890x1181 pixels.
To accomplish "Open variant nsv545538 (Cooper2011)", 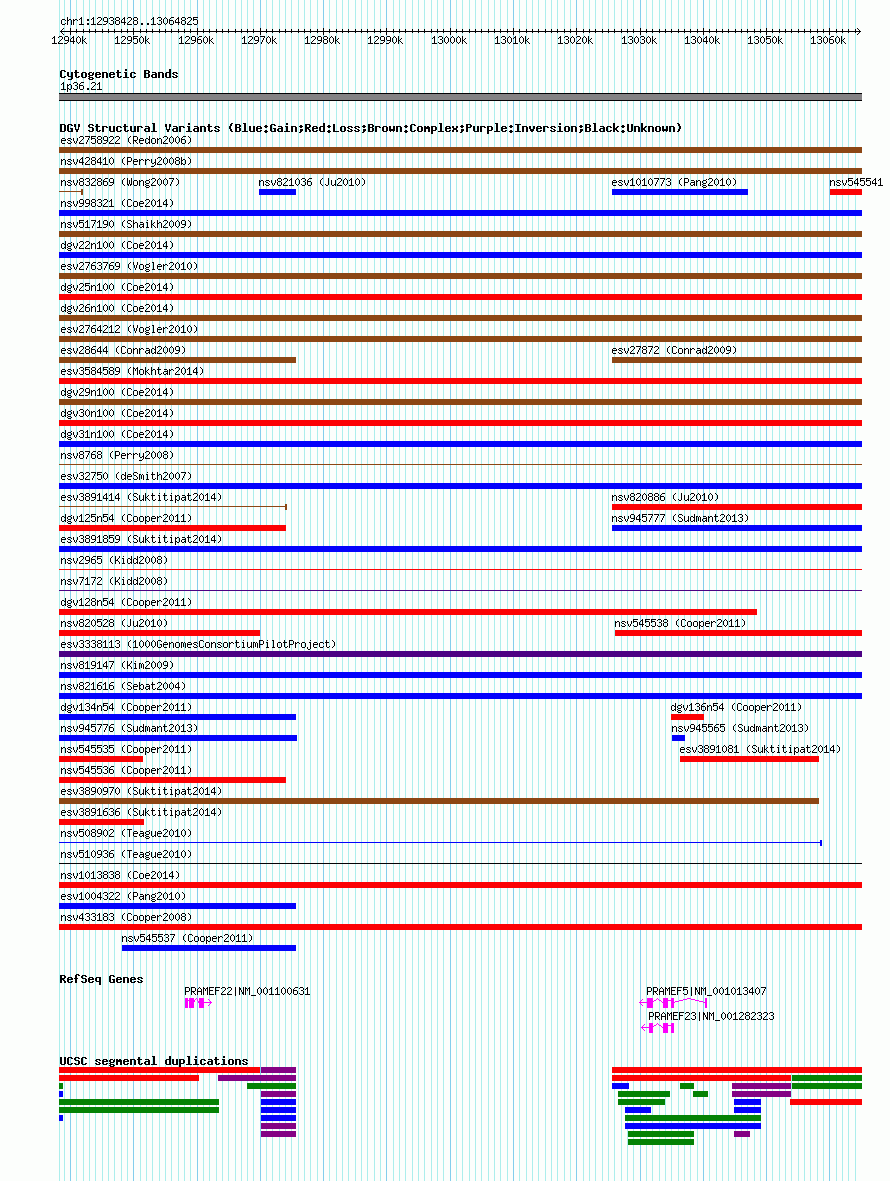I will (680, 624).
